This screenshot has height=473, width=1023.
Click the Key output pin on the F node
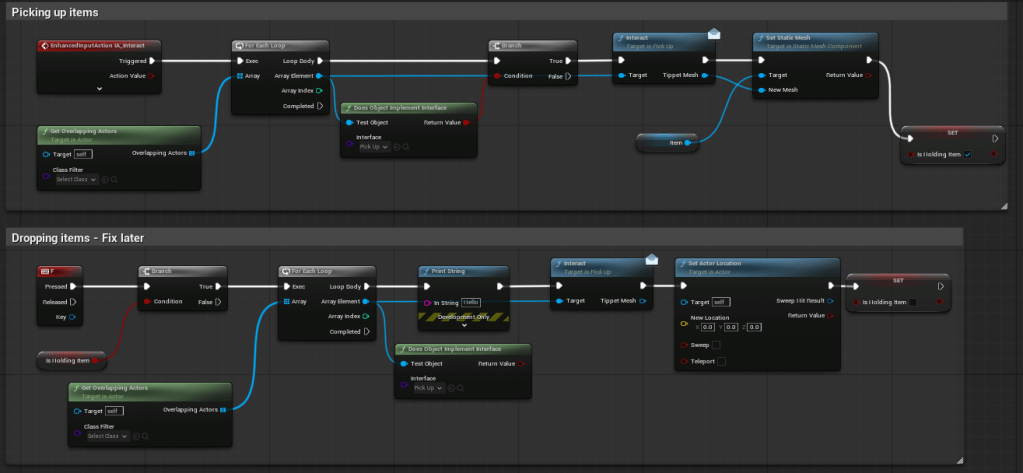click(72, 316)
